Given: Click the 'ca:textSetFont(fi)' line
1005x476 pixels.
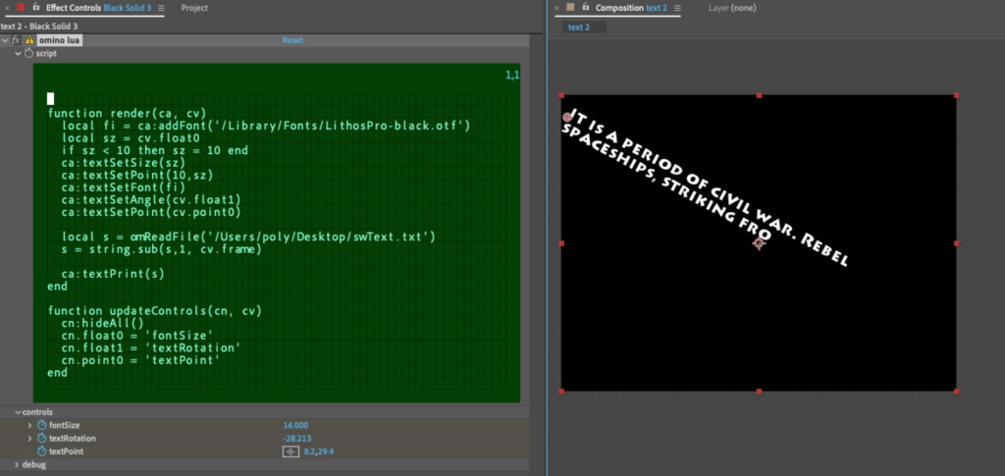Looking at the screenshot, I should point(124,188).
